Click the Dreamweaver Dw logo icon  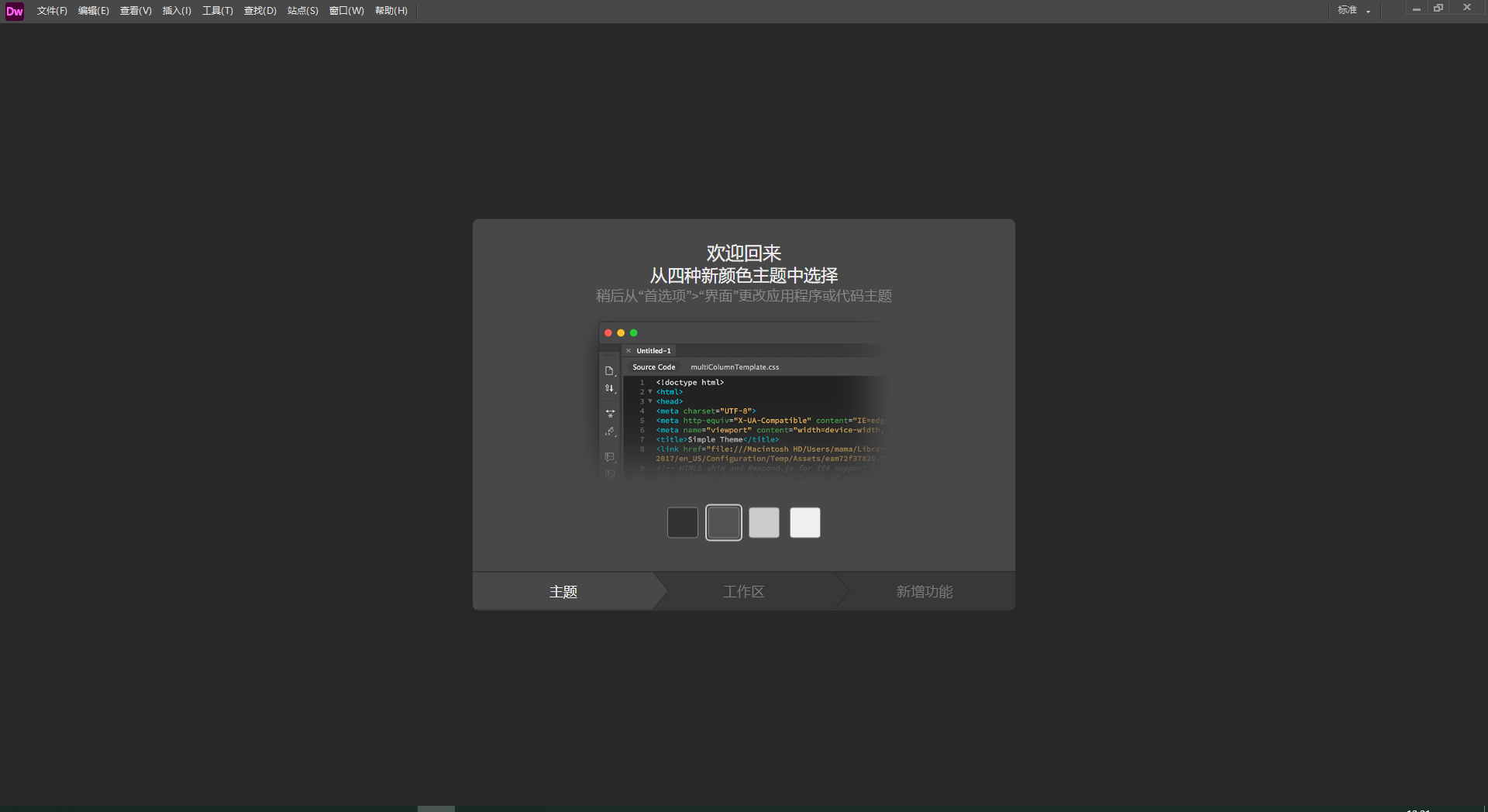pos(15,11)
